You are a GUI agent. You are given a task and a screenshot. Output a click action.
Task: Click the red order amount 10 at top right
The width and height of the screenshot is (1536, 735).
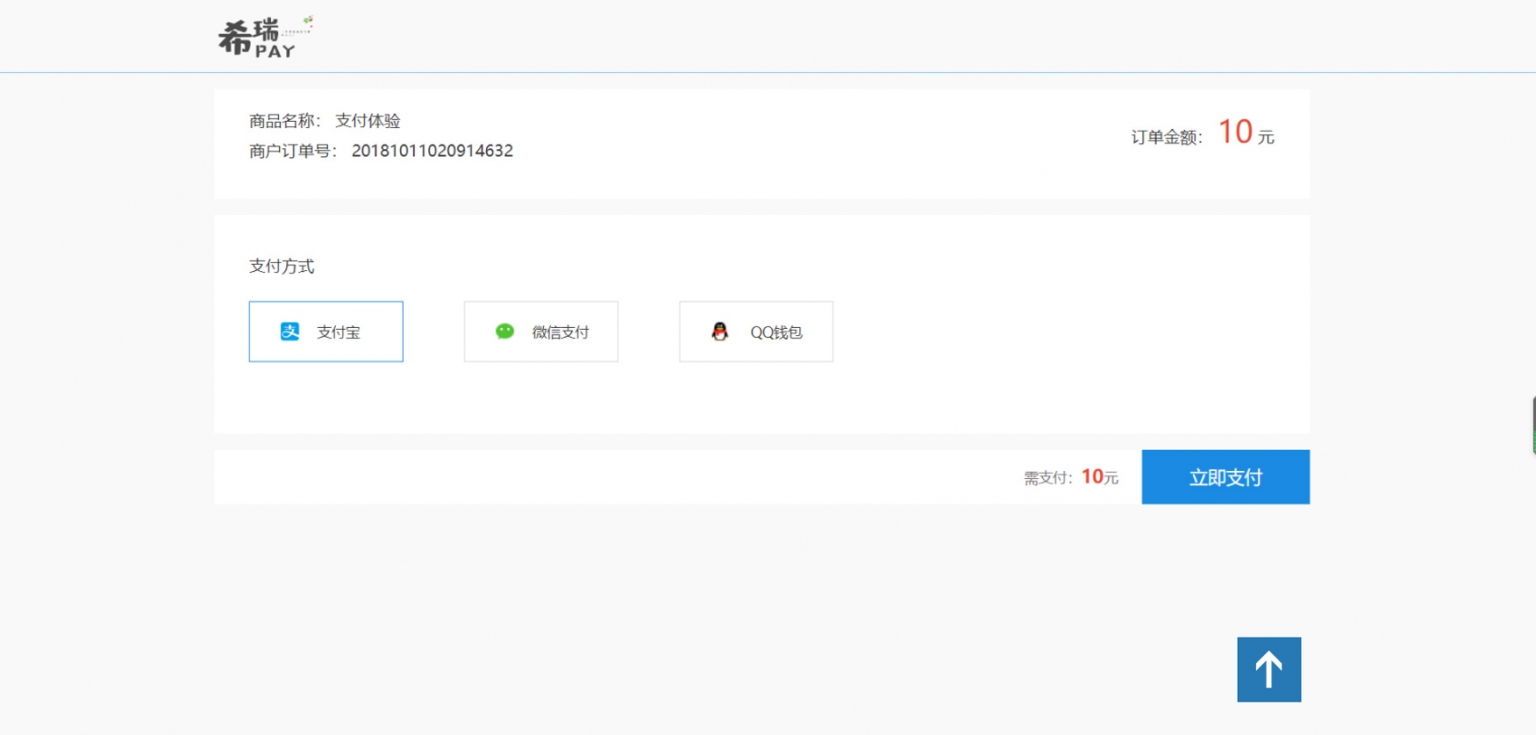coord(1235,132)
